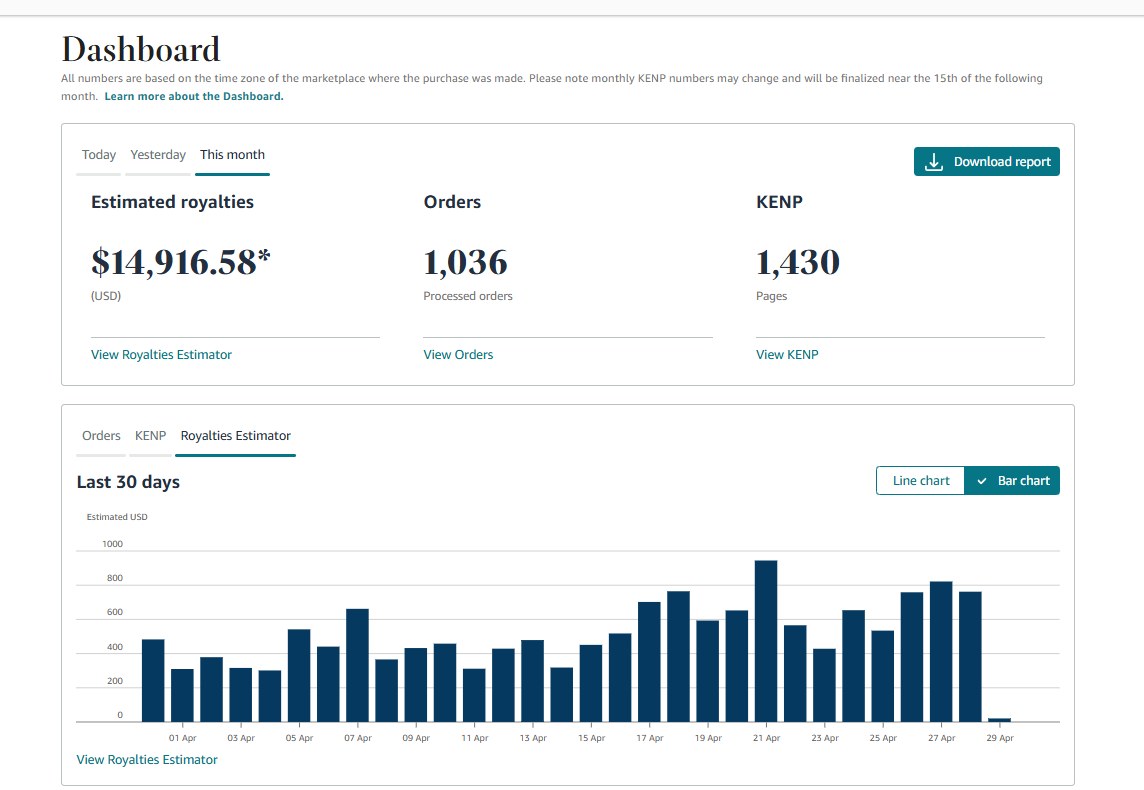Click the 09 Apr axis label
The image size is (1144, 790).
coord(416,738)
